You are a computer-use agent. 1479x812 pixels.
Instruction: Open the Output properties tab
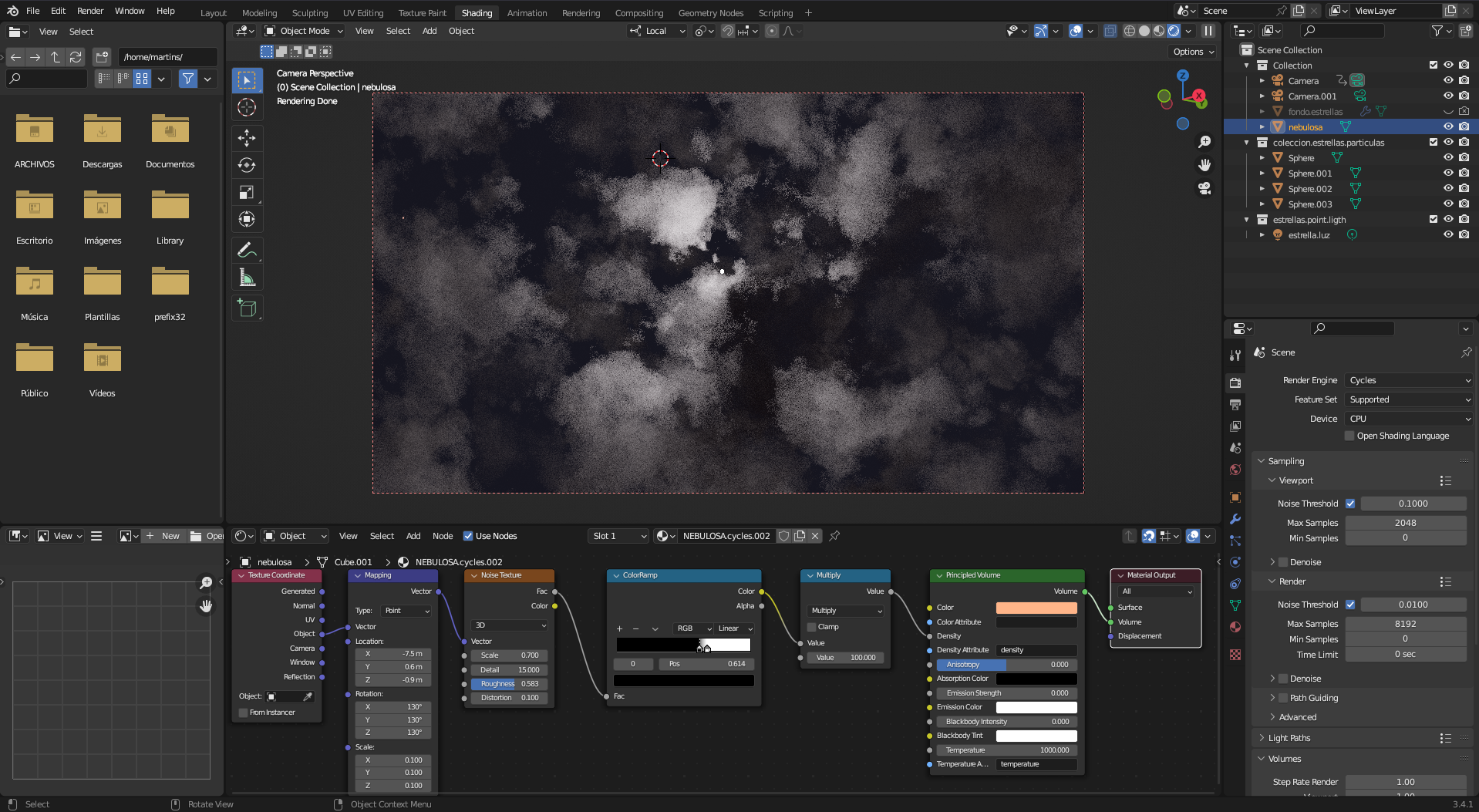pos(1235,405)
